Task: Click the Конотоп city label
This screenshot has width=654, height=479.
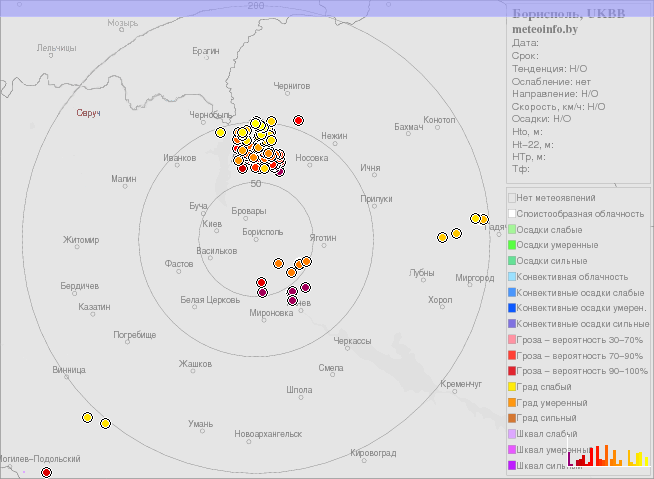Action: 439,120
